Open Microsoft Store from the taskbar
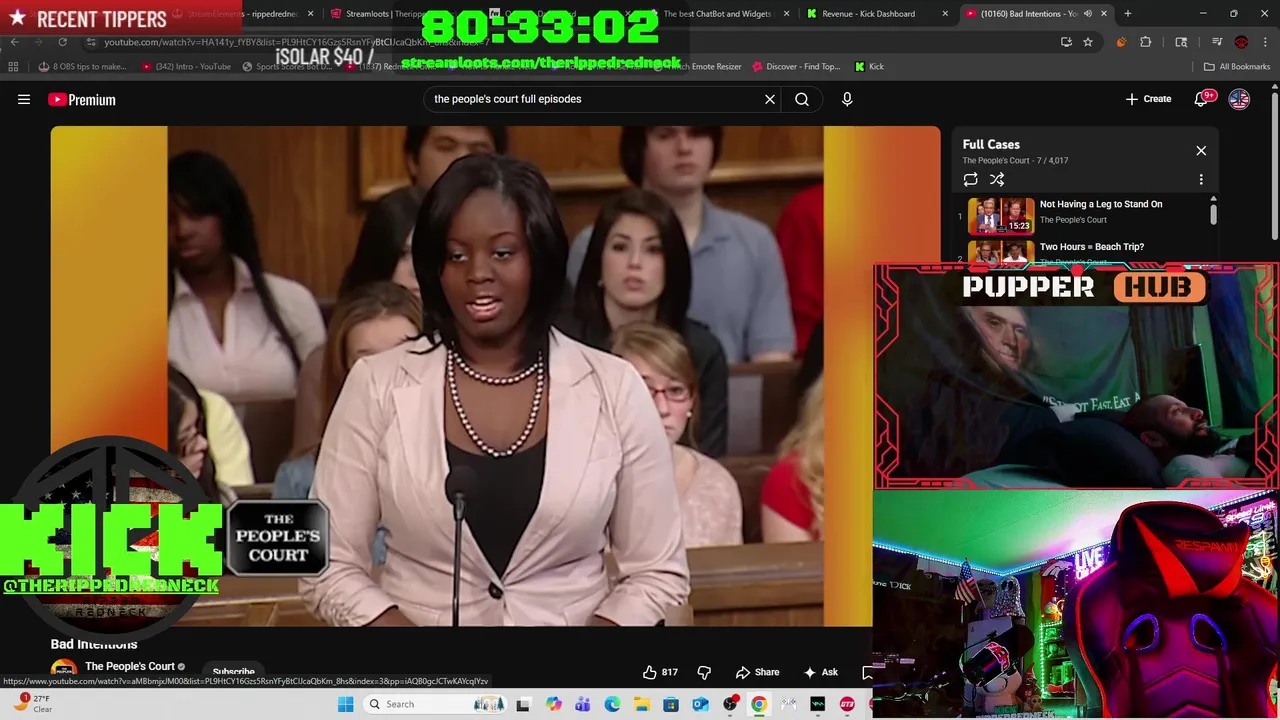Viewport: 1280px width, 720px height. [671, 704]
